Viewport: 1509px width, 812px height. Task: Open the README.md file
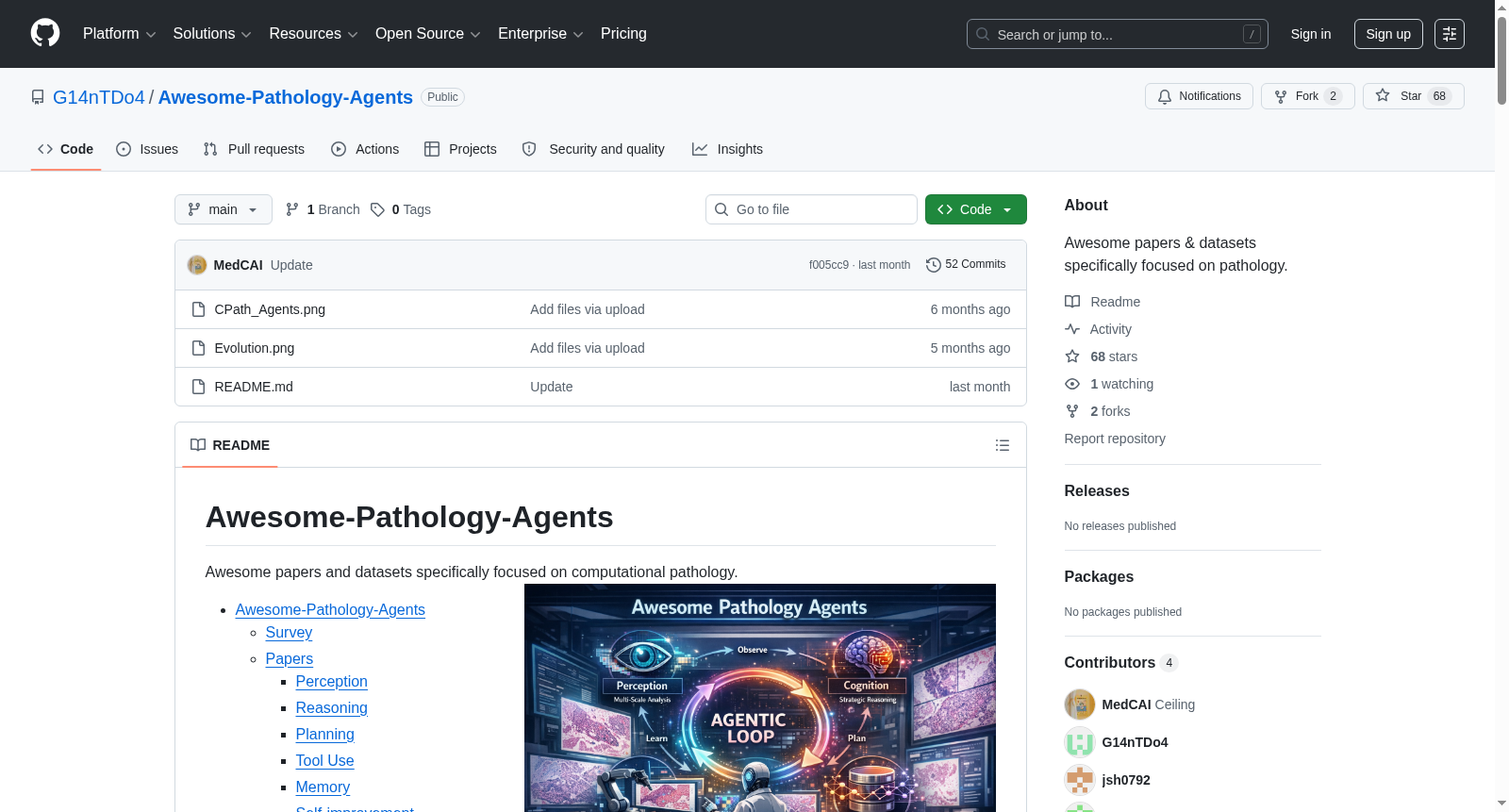(x=254, y=387)
